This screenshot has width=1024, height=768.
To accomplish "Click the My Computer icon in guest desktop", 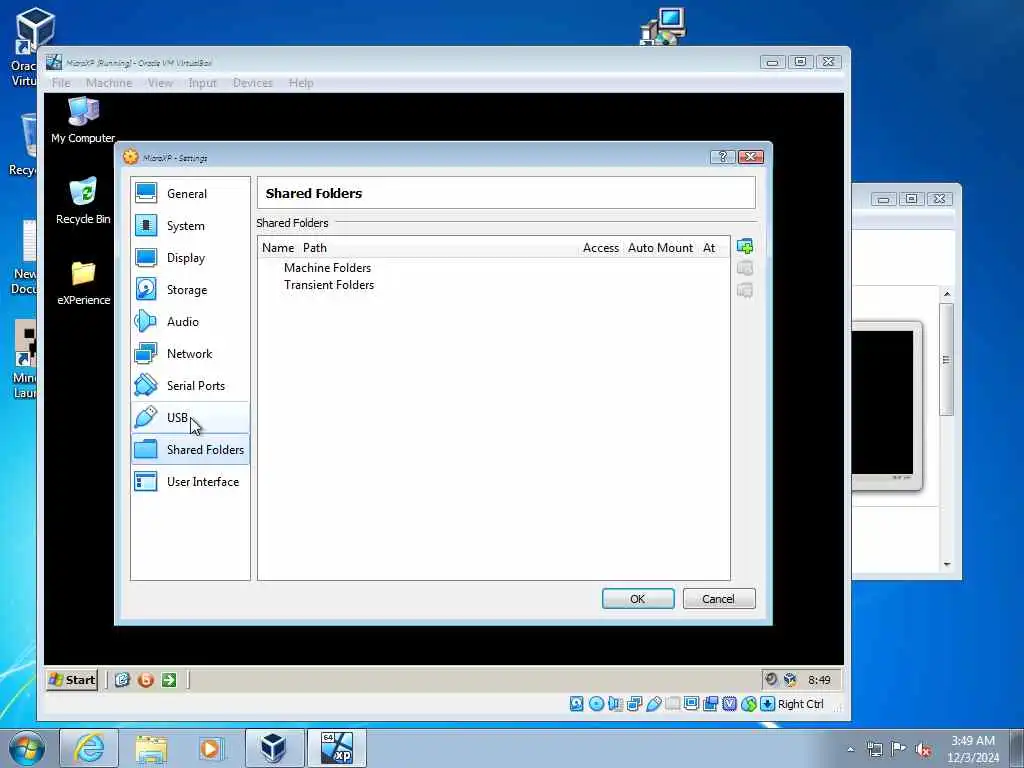I will (x=83, y=120).
